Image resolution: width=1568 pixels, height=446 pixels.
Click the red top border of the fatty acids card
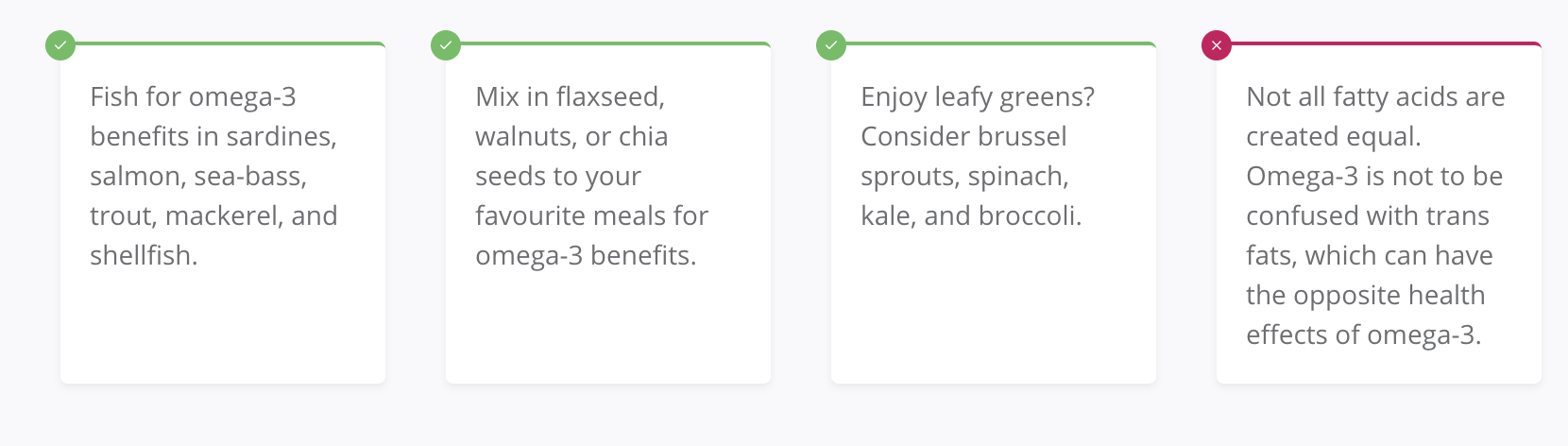(1387, 43)
